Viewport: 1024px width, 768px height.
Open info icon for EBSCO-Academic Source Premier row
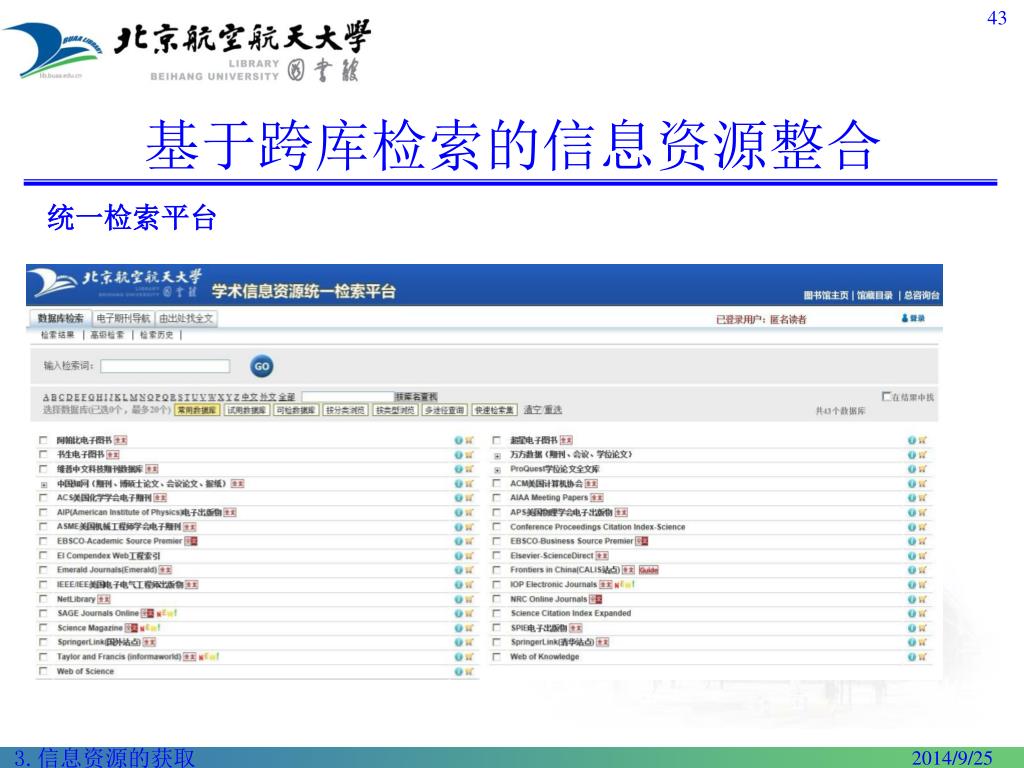458,541
